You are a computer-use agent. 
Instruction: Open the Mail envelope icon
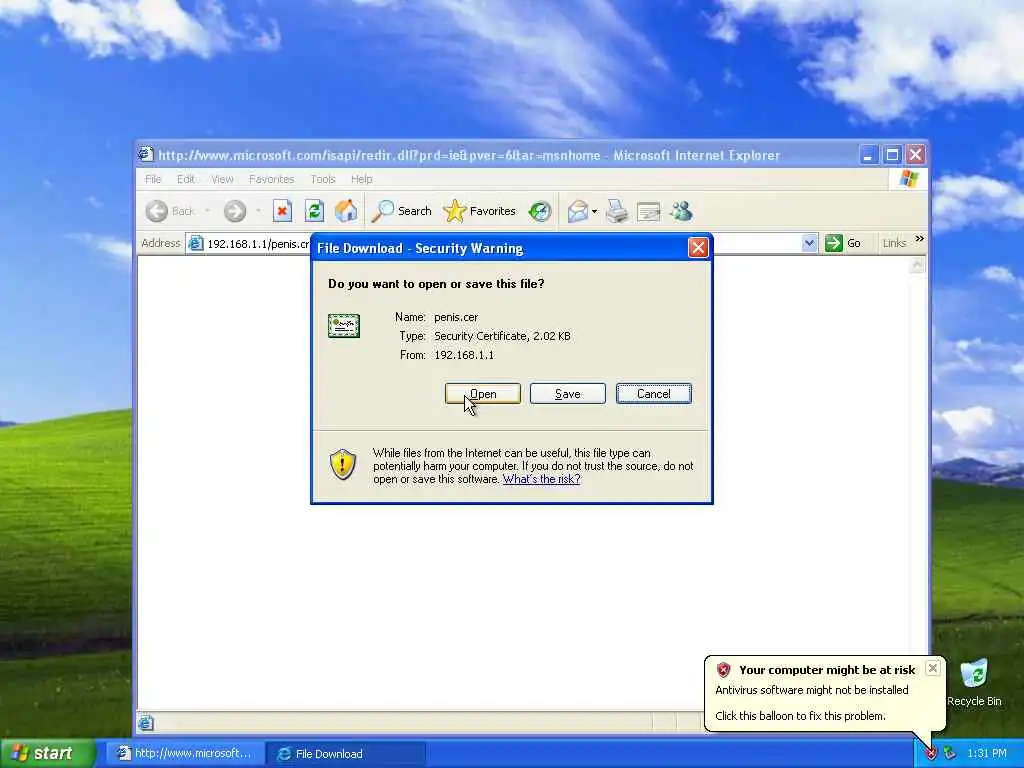coord(577,211)
